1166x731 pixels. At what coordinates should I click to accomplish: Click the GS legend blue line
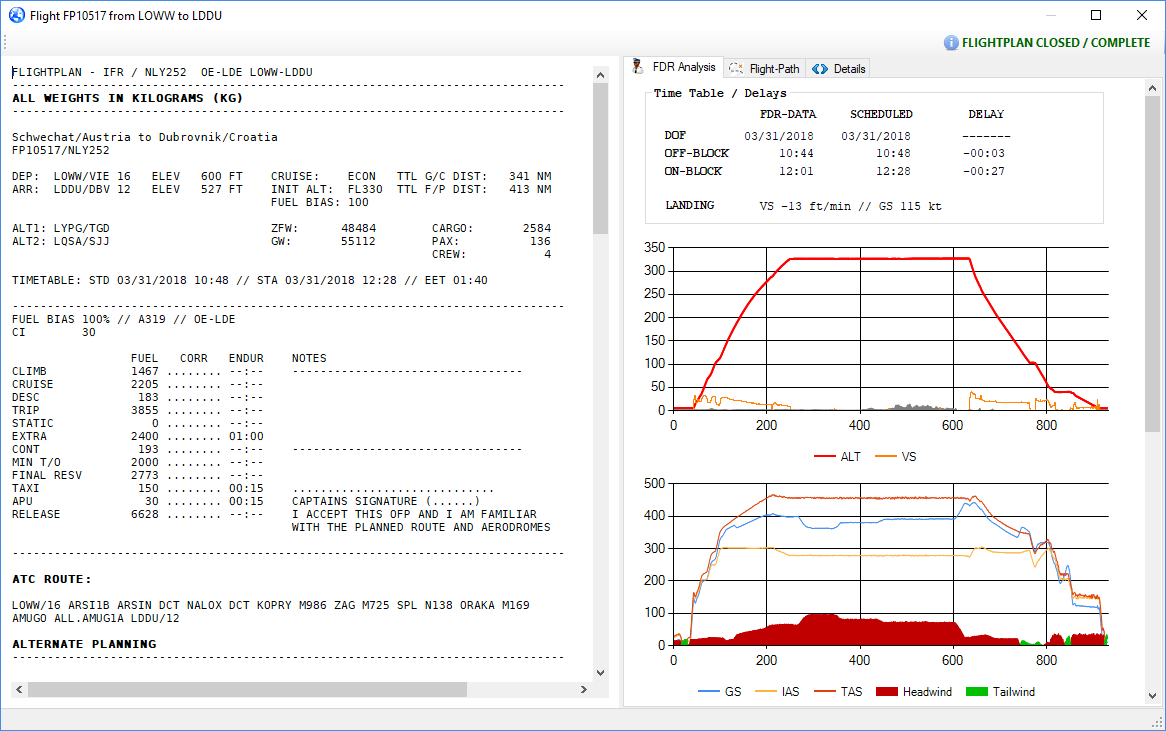(x=709, y=692)
